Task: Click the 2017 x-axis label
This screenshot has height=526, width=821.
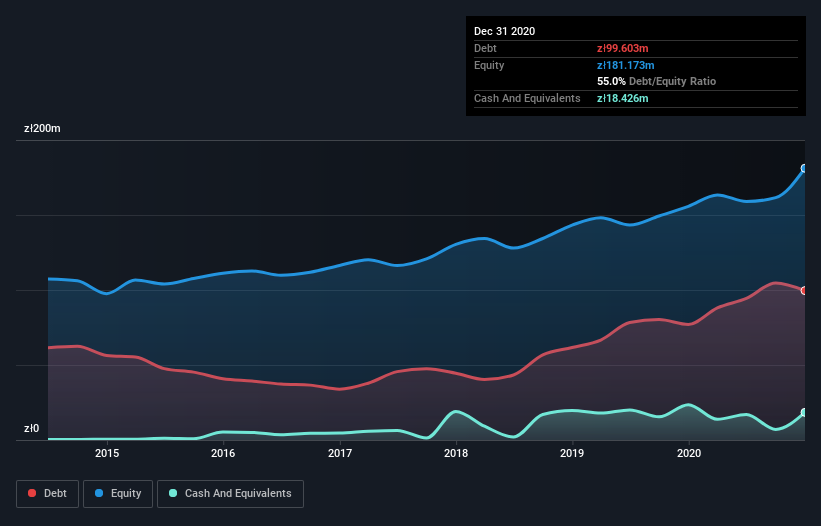Action: click(340, 453)
